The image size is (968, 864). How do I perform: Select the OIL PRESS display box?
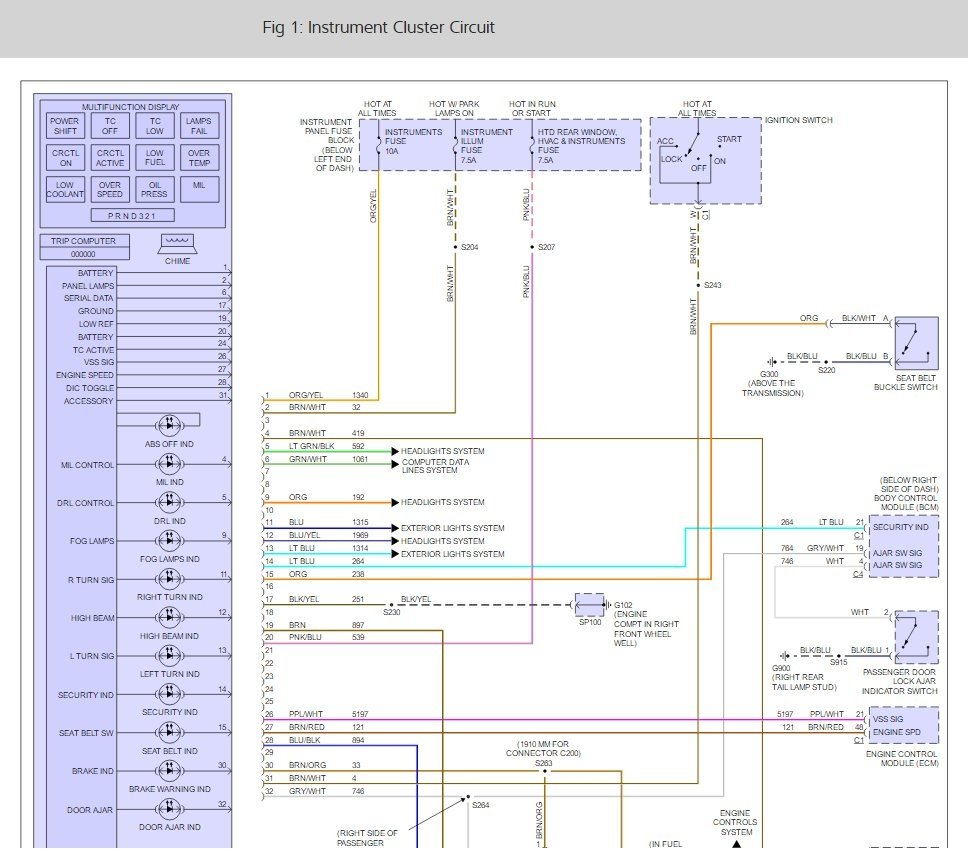coord(155,189)
